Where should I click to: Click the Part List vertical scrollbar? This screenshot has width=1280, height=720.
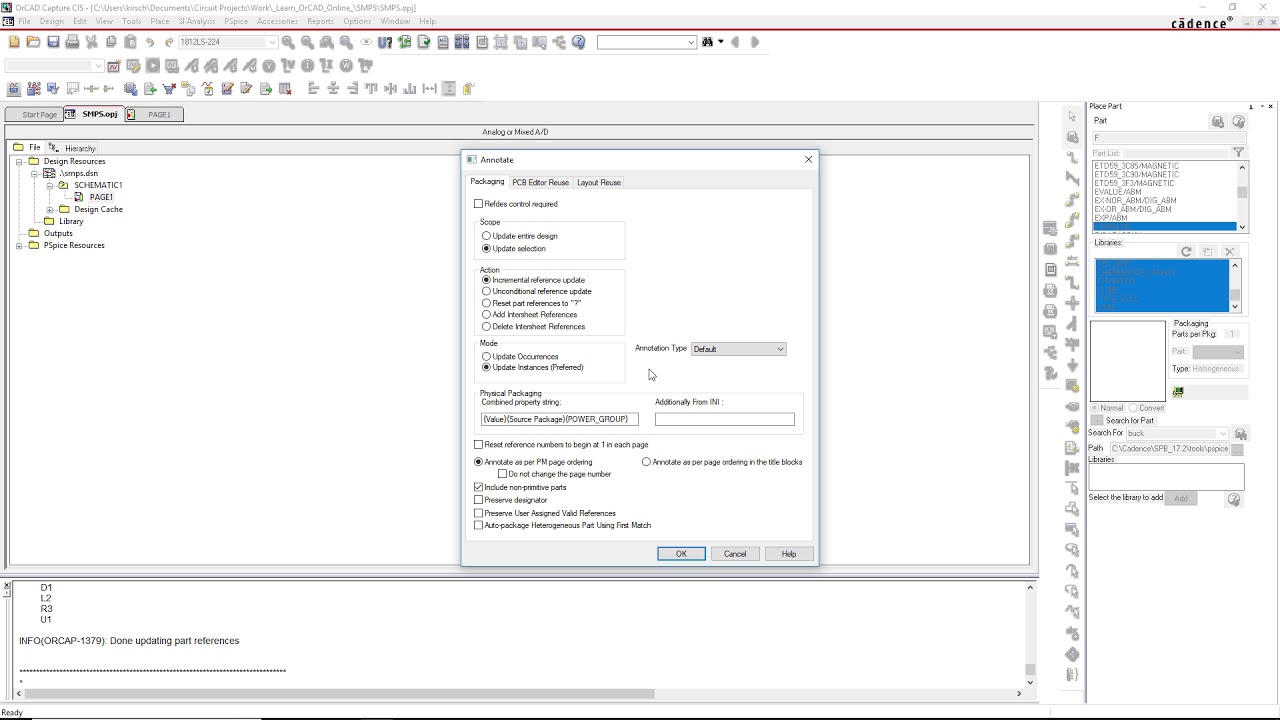tap(1243, 195)
